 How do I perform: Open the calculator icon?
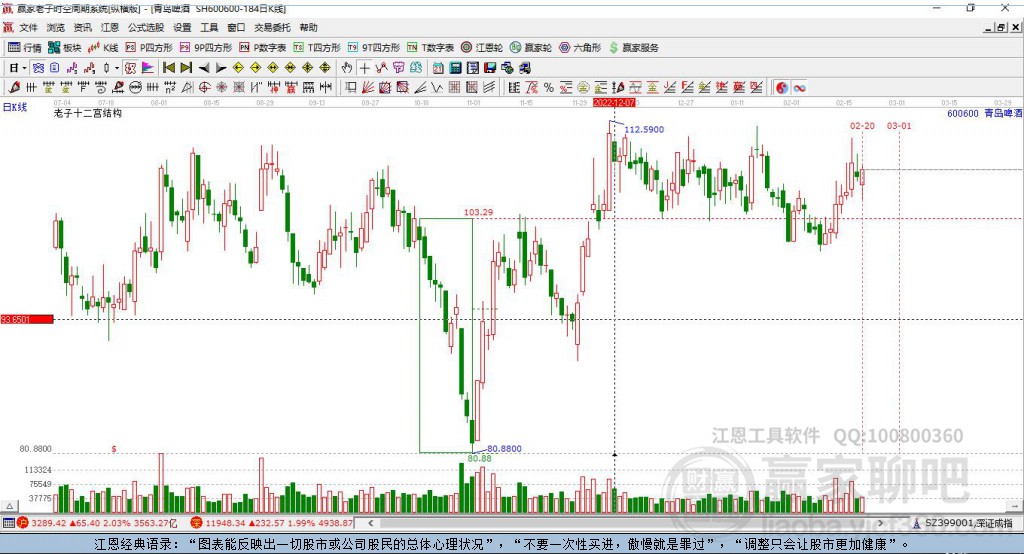[456, 68]
